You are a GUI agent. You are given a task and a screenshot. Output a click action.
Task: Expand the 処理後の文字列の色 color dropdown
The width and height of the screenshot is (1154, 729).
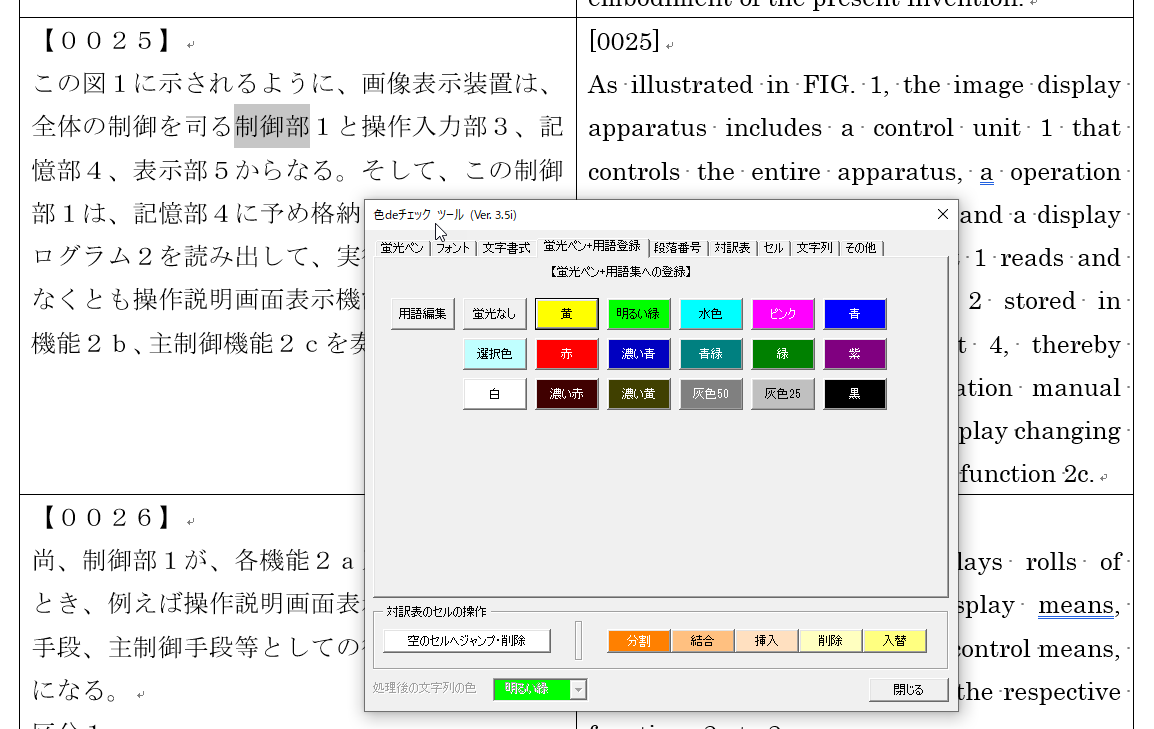[577, 689]
